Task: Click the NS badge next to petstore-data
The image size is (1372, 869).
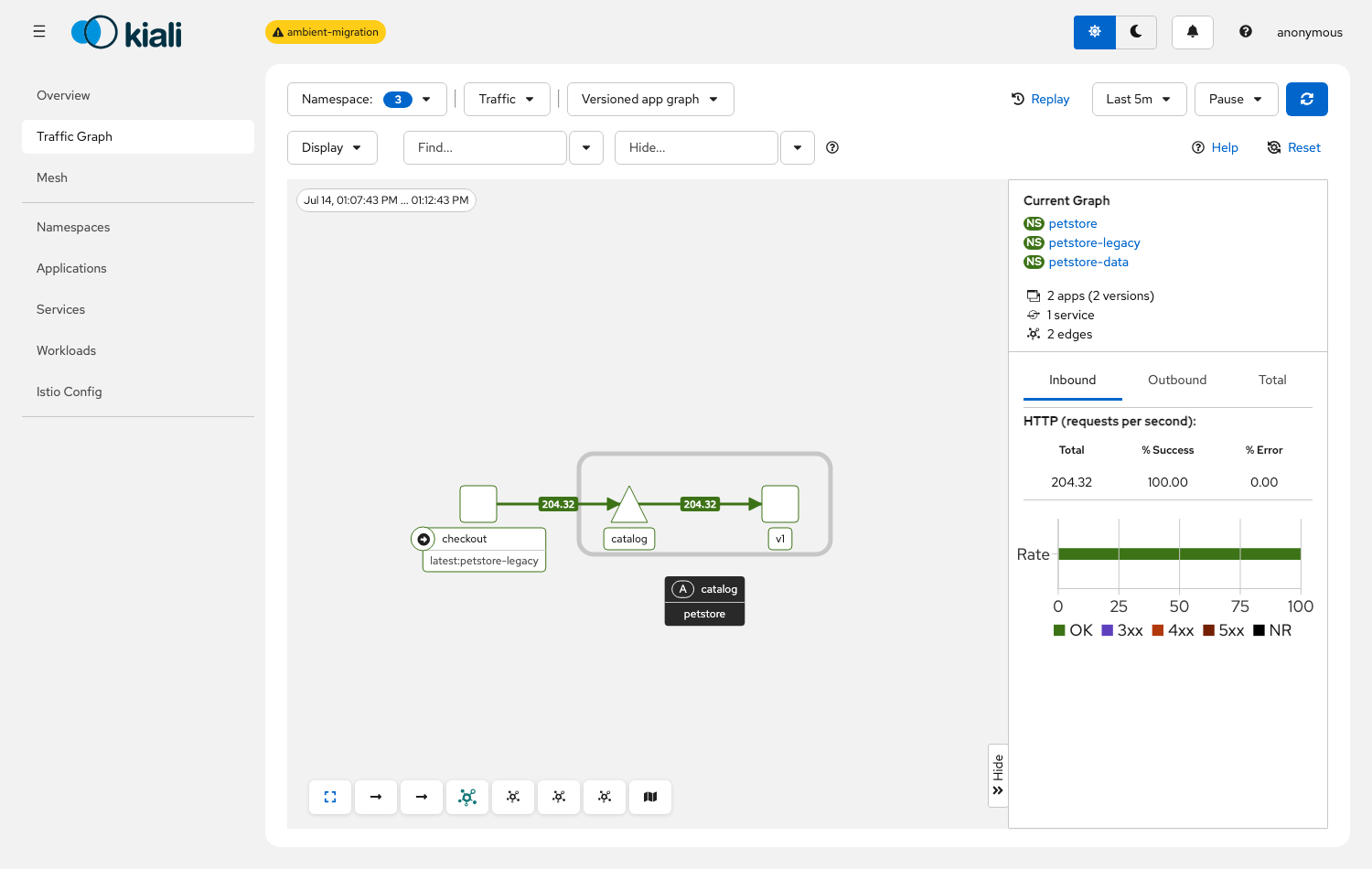Action: (1034, 262)
